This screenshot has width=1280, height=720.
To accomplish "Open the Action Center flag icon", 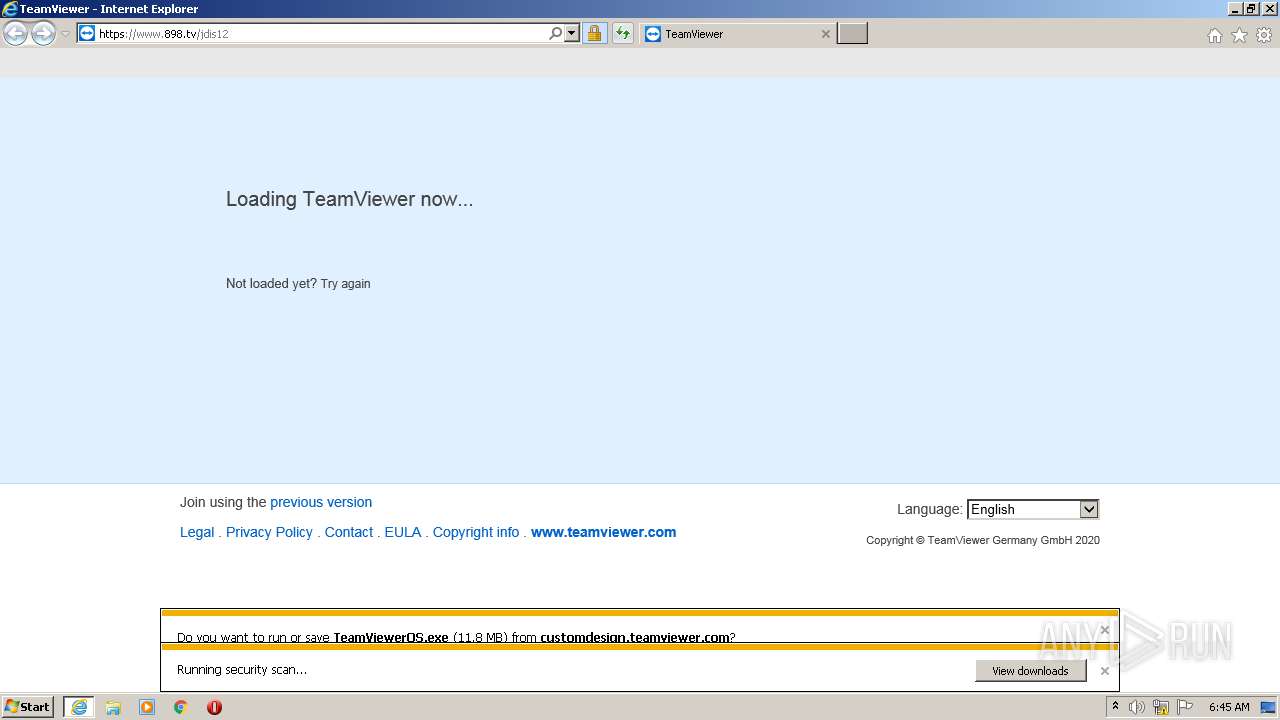I will pyautogui.click(x=1185, y=707).
